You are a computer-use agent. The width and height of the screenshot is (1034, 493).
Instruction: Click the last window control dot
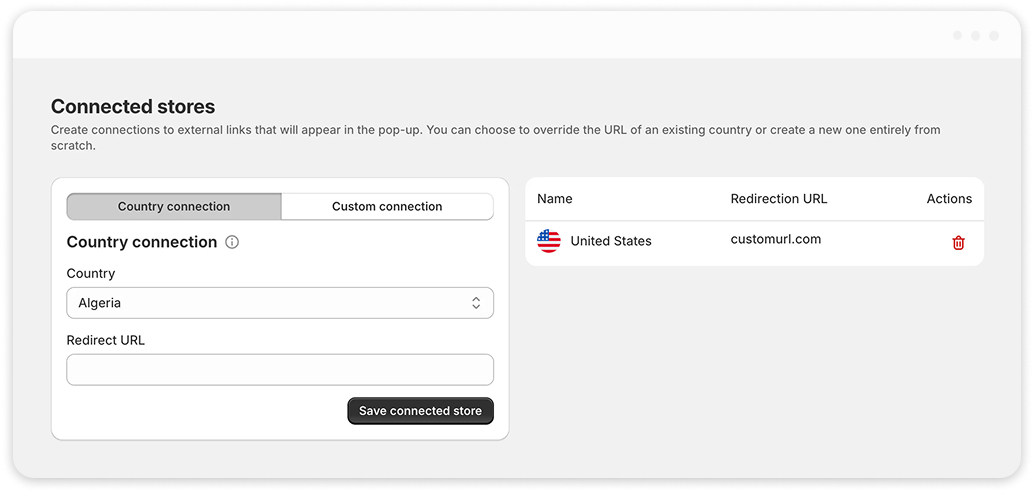click(994, 36)
